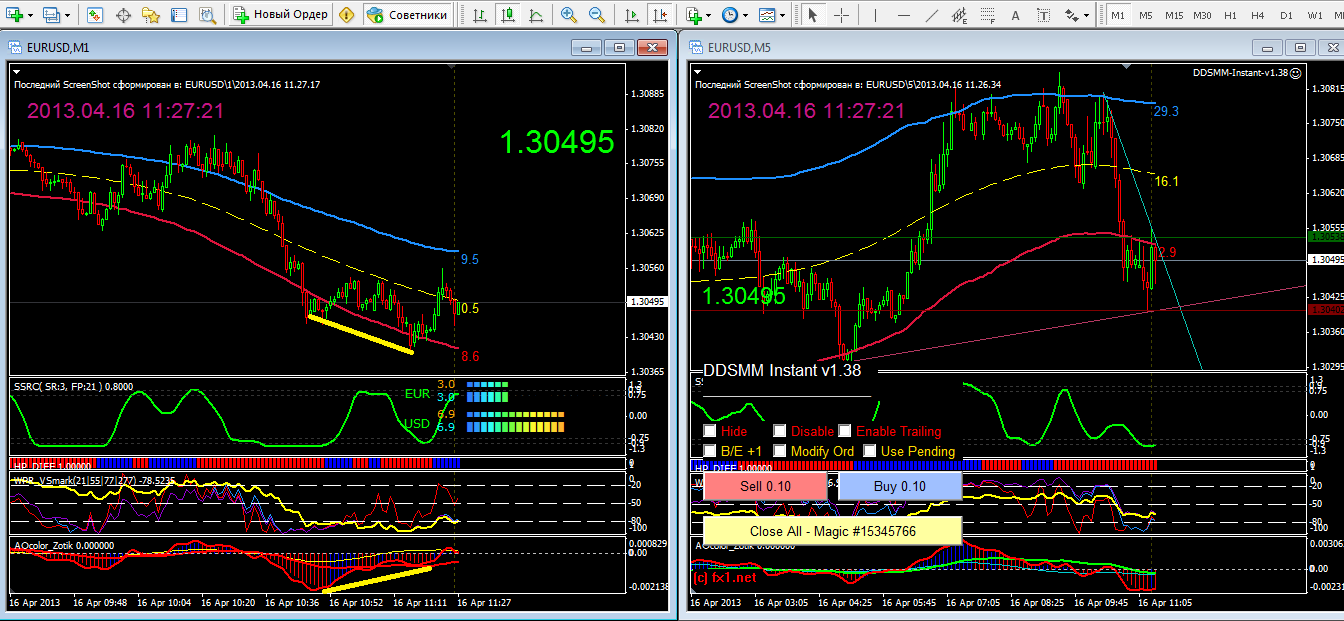
Task: Tick the Use Pending checkbox
Action: pos(870,451)
